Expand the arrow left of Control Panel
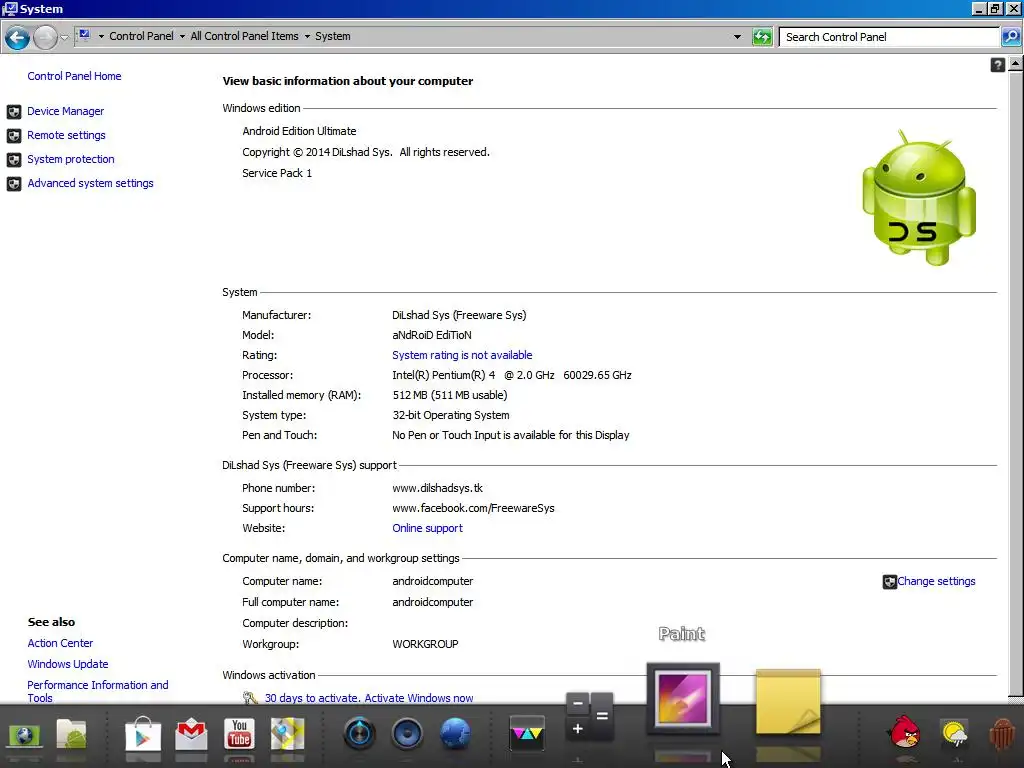1024x768 pixels. 101,37
